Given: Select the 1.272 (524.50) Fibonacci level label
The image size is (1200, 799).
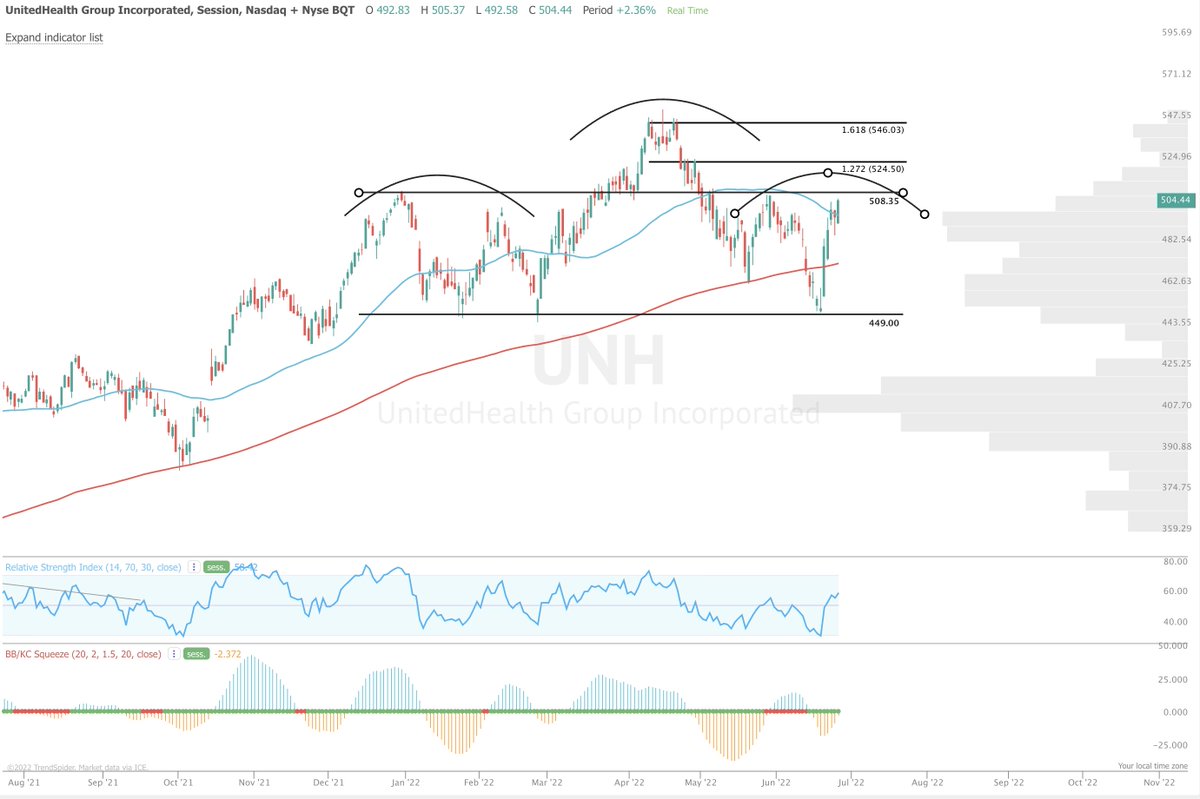Looking at the screenshot, I should point(873,169).
